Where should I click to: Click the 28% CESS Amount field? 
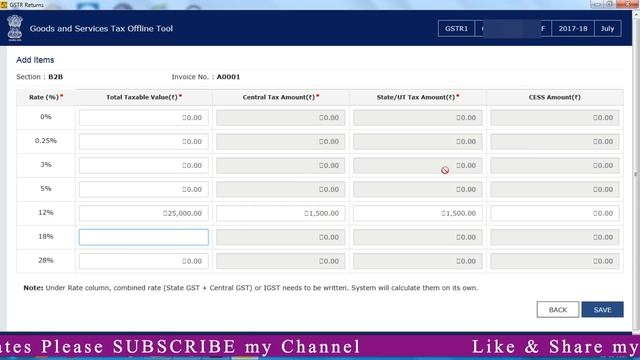click(x=555, y=261)
